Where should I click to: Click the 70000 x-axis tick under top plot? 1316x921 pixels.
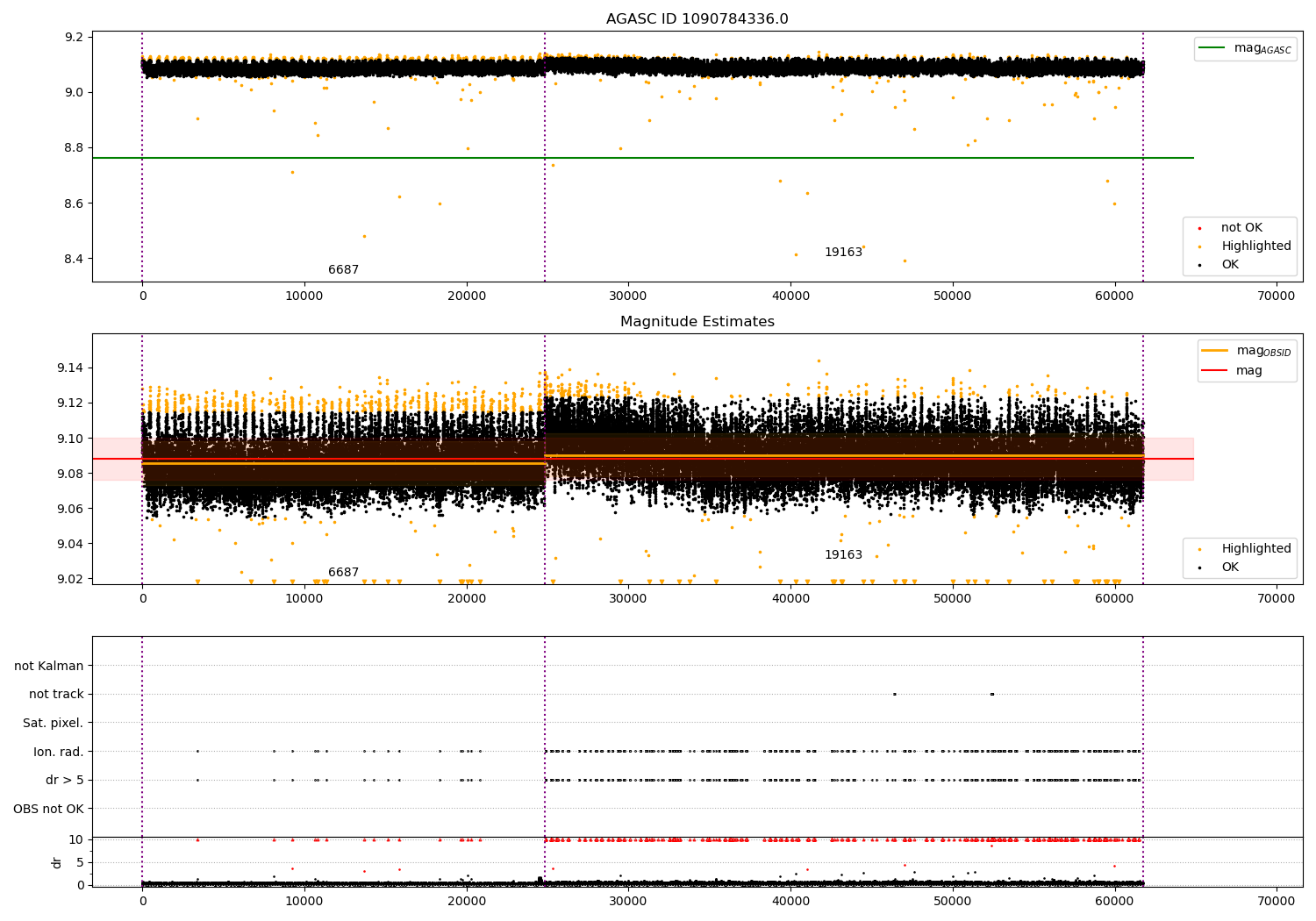click(x=1277, y=296)
